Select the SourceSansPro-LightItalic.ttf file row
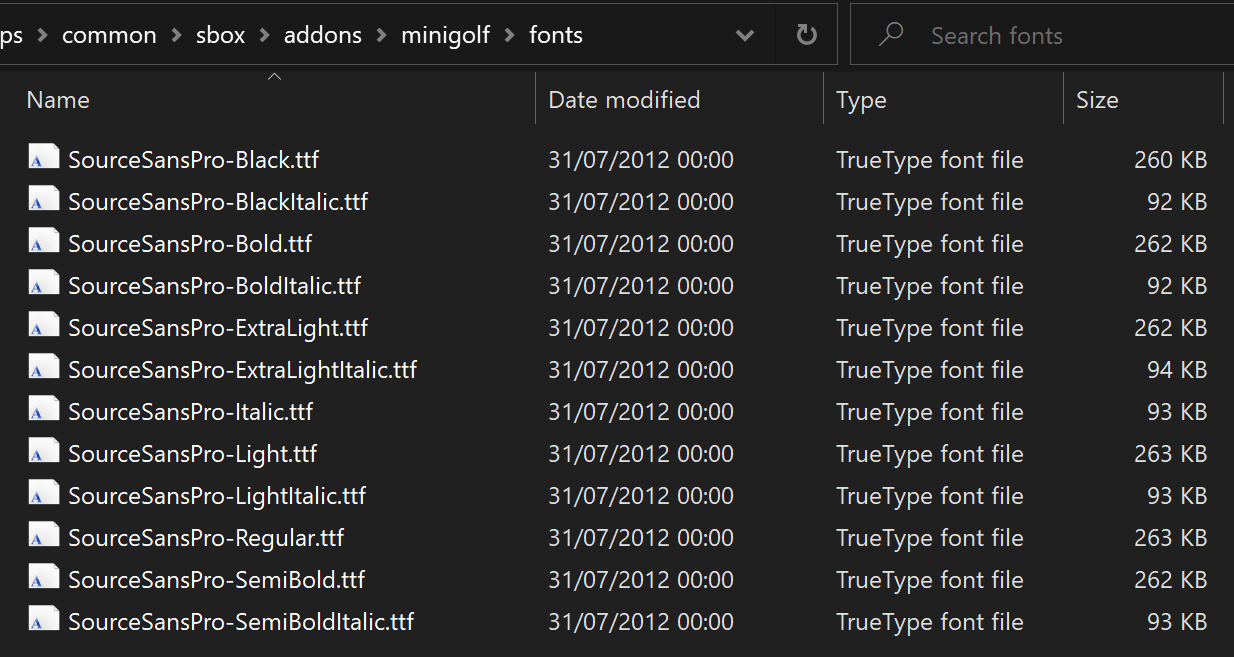This screenshot has height=657, width=1234. [618, 495]
